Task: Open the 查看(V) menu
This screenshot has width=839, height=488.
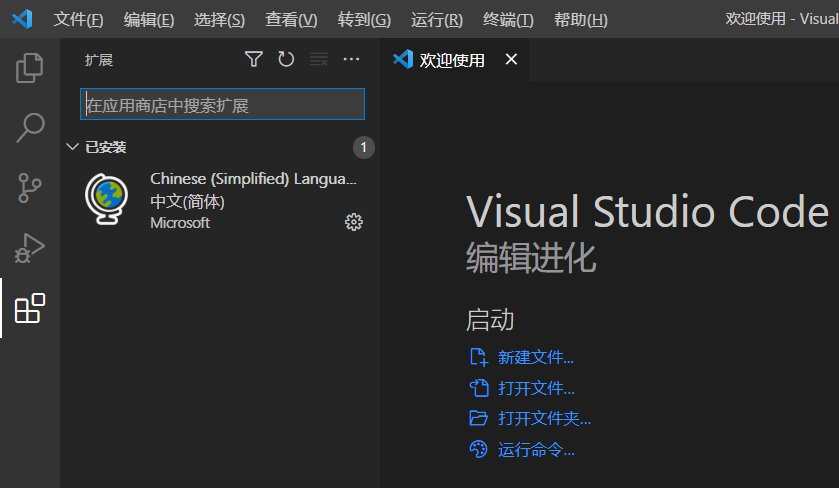Action: click(x=291, y=20)
